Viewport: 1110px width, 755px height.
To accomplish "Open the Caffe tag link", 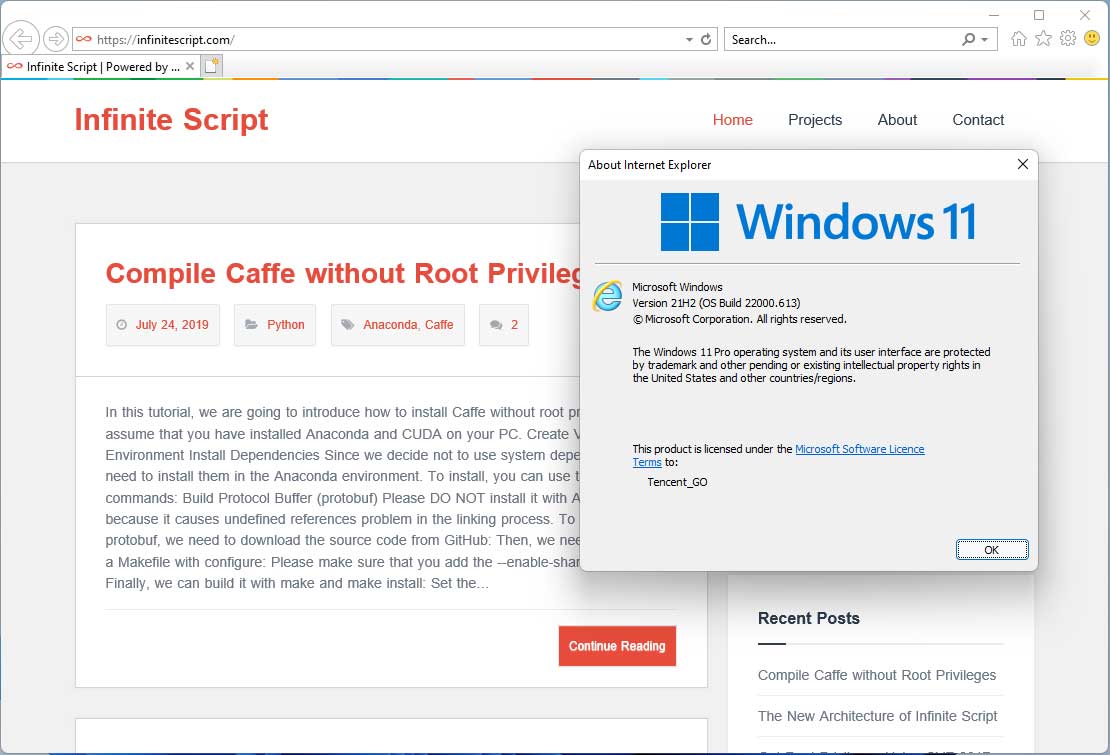I will [x=439, y=325].
